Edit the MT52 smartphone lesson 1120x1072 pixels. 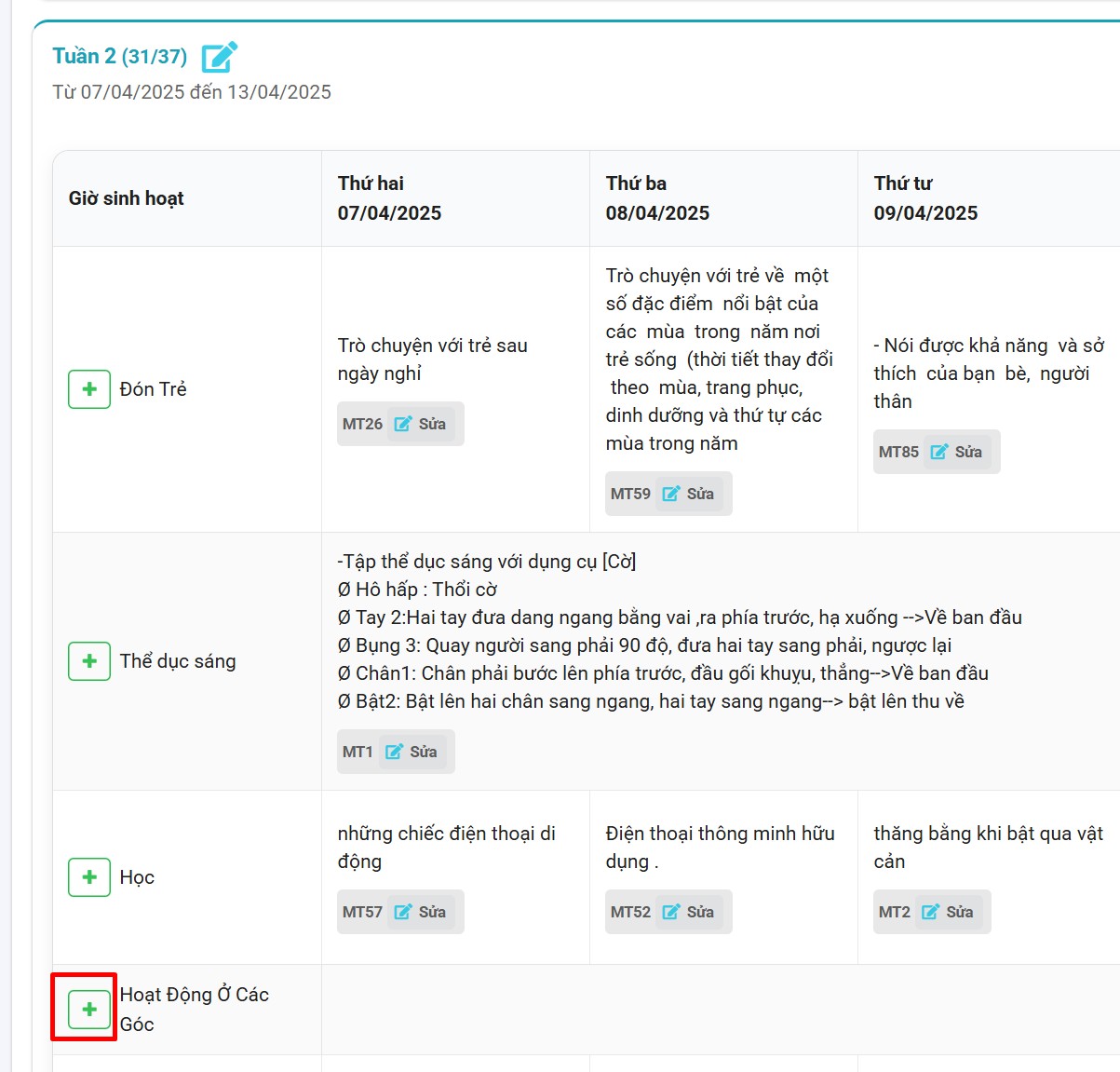point(689,912)
